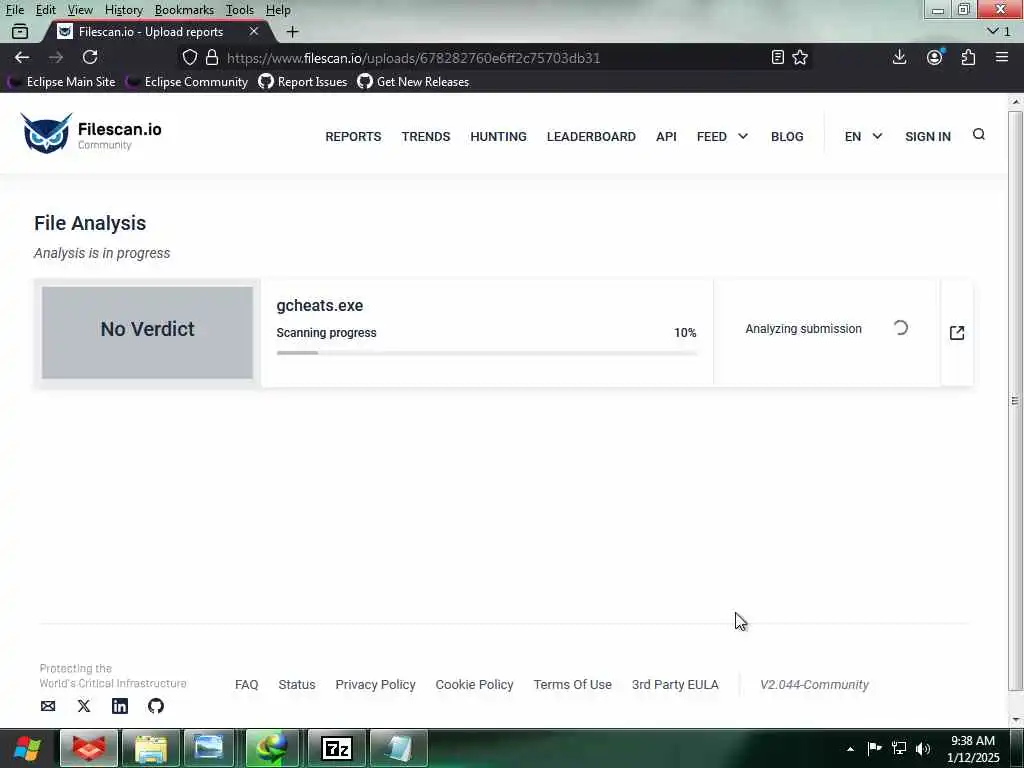This screenshot has width=1024, height=768.
Task: Open the File menu
Action: tap(14, 10)
